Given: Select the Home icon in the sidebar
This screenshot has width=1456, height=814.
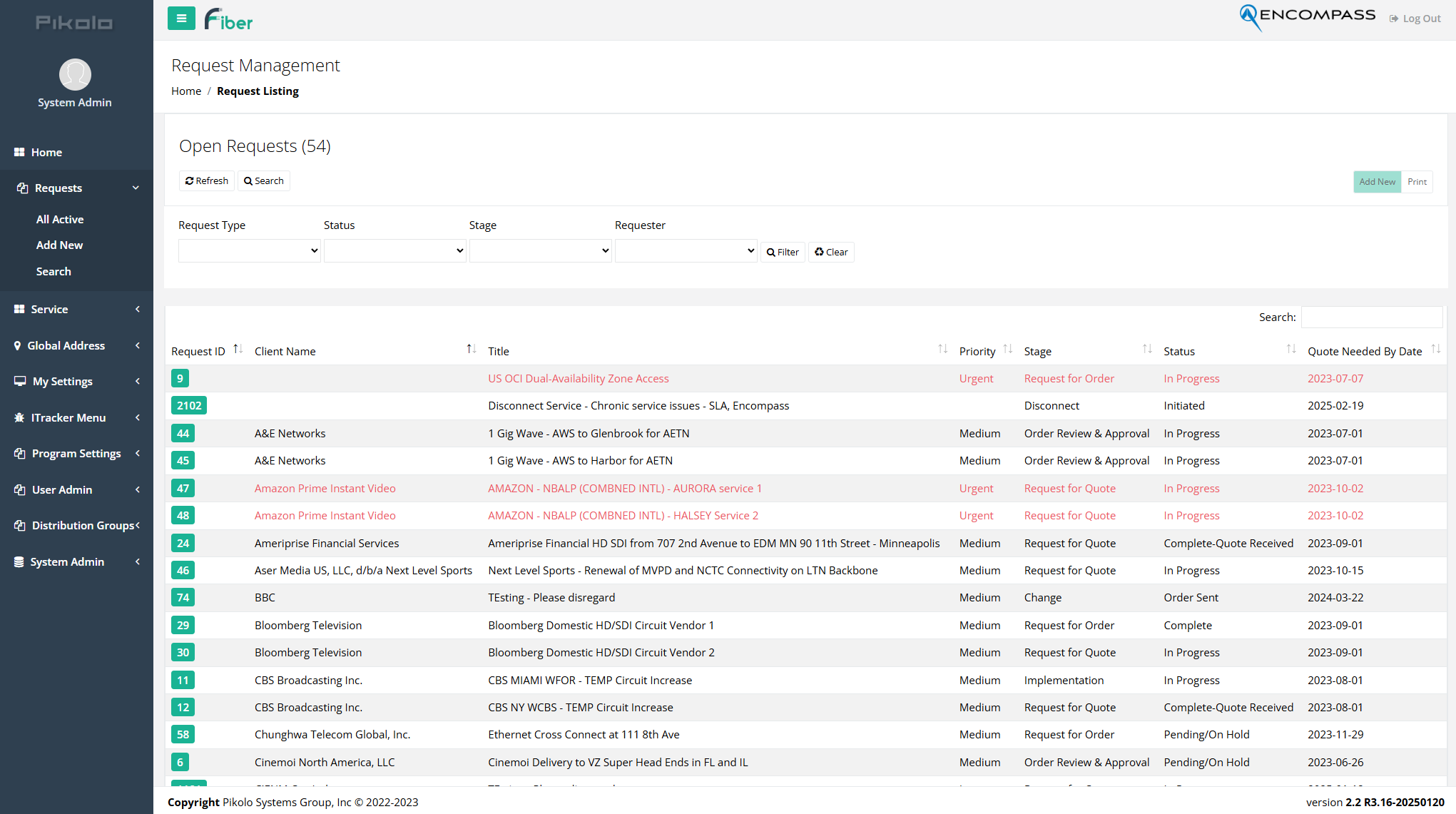Looking at the screenshot, I should coord(19,152).
